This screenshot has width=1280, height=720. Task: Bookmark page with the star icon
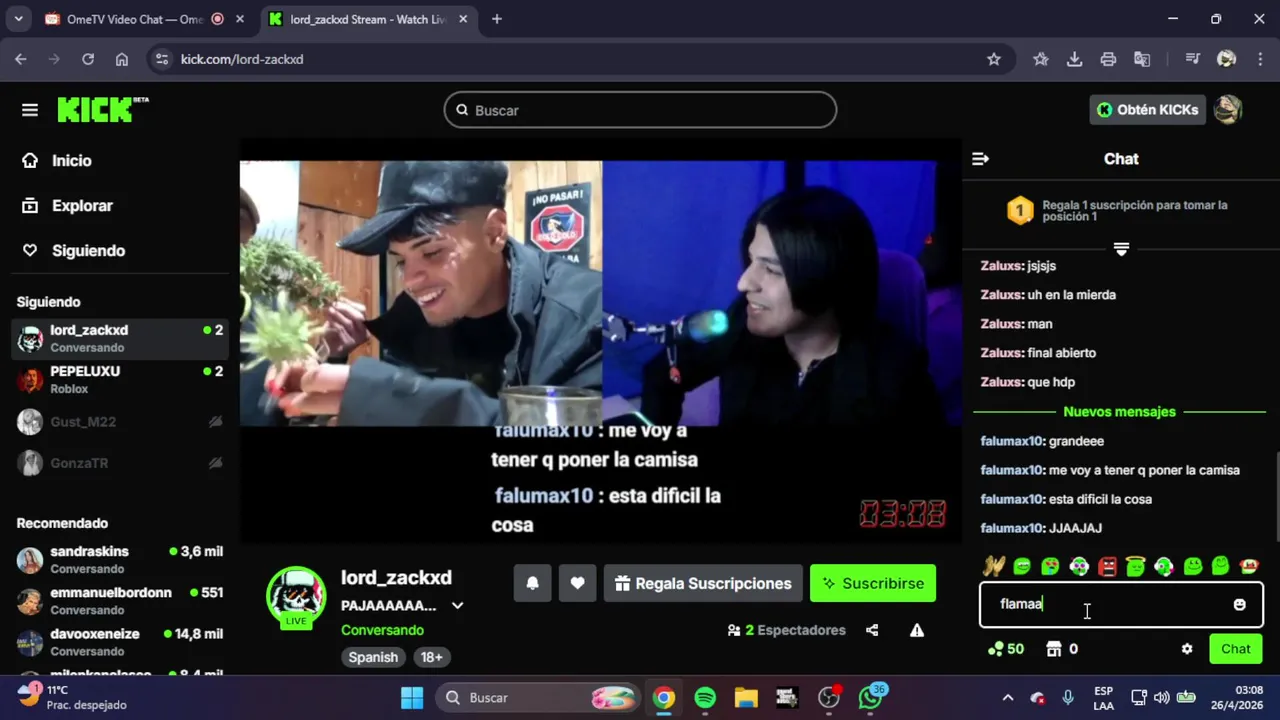pyautogui.click(x=994, y=59)
